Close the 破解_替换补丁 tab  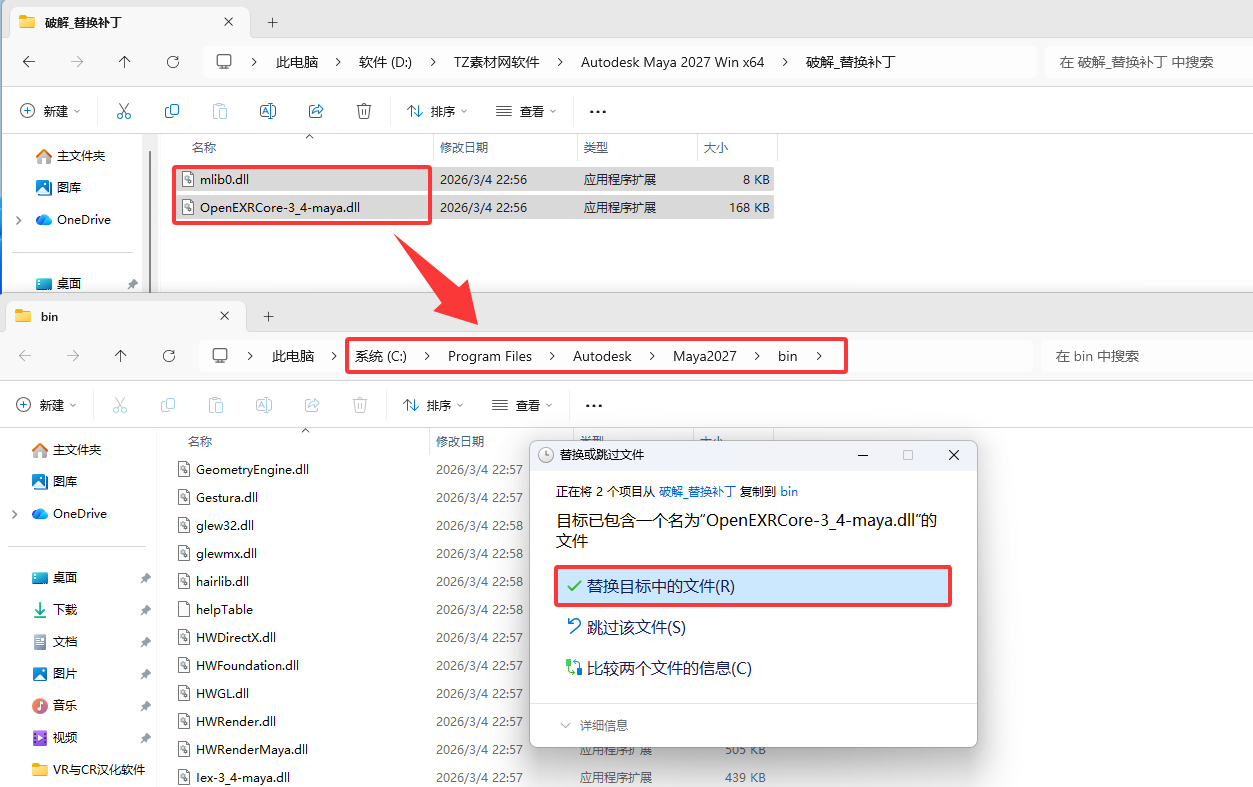[227, 22]
